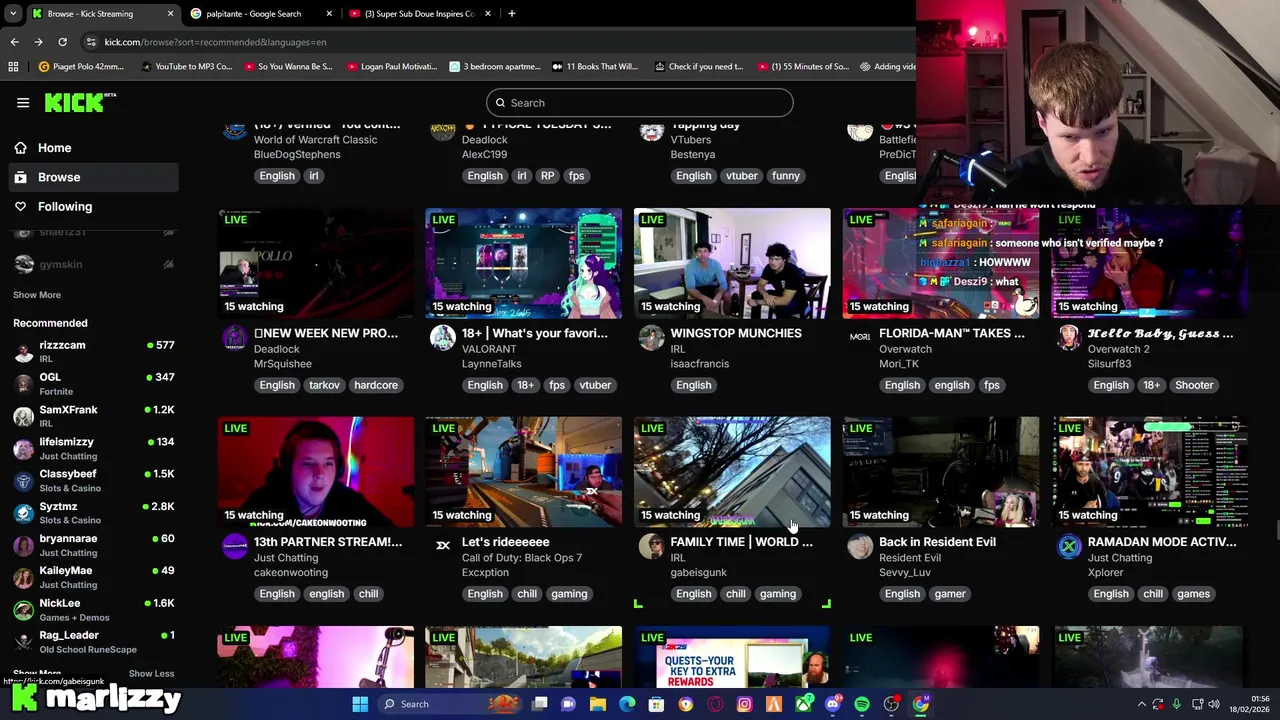Open the volume control in system tray

pos(1213,704)
